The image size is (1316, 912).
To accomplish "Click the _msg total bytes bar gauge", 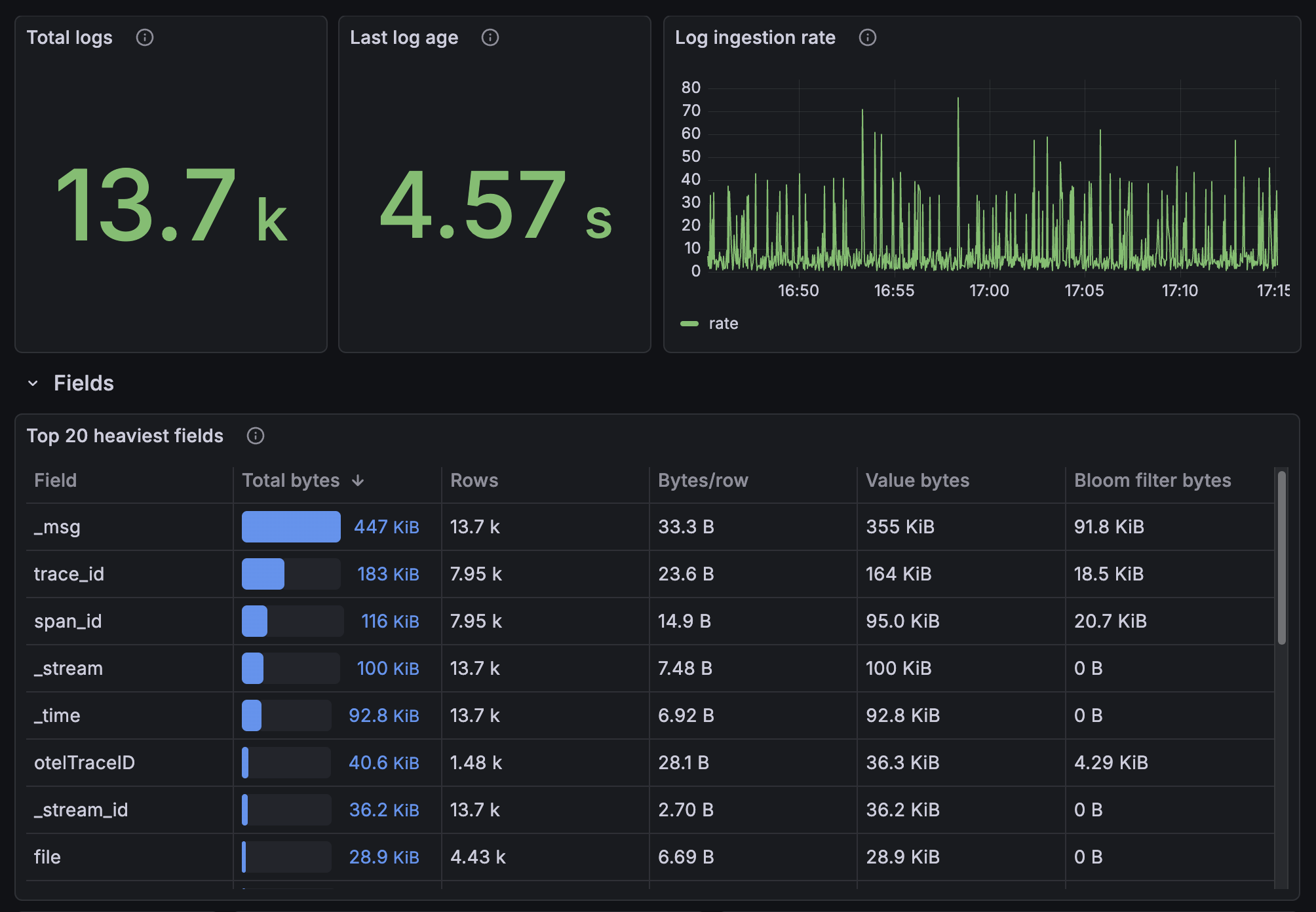I will (x=291, y=527).
